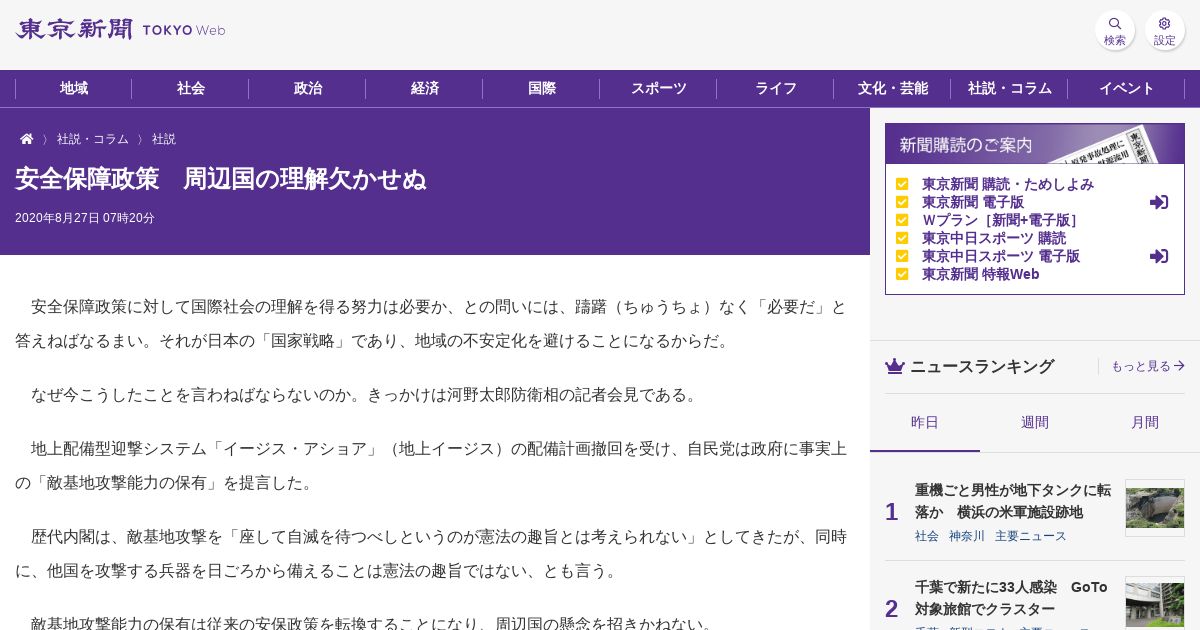Go to the home icon in the breadcrumb
1200x630 pixels.
pyautogui.click(x=27, y=139)
